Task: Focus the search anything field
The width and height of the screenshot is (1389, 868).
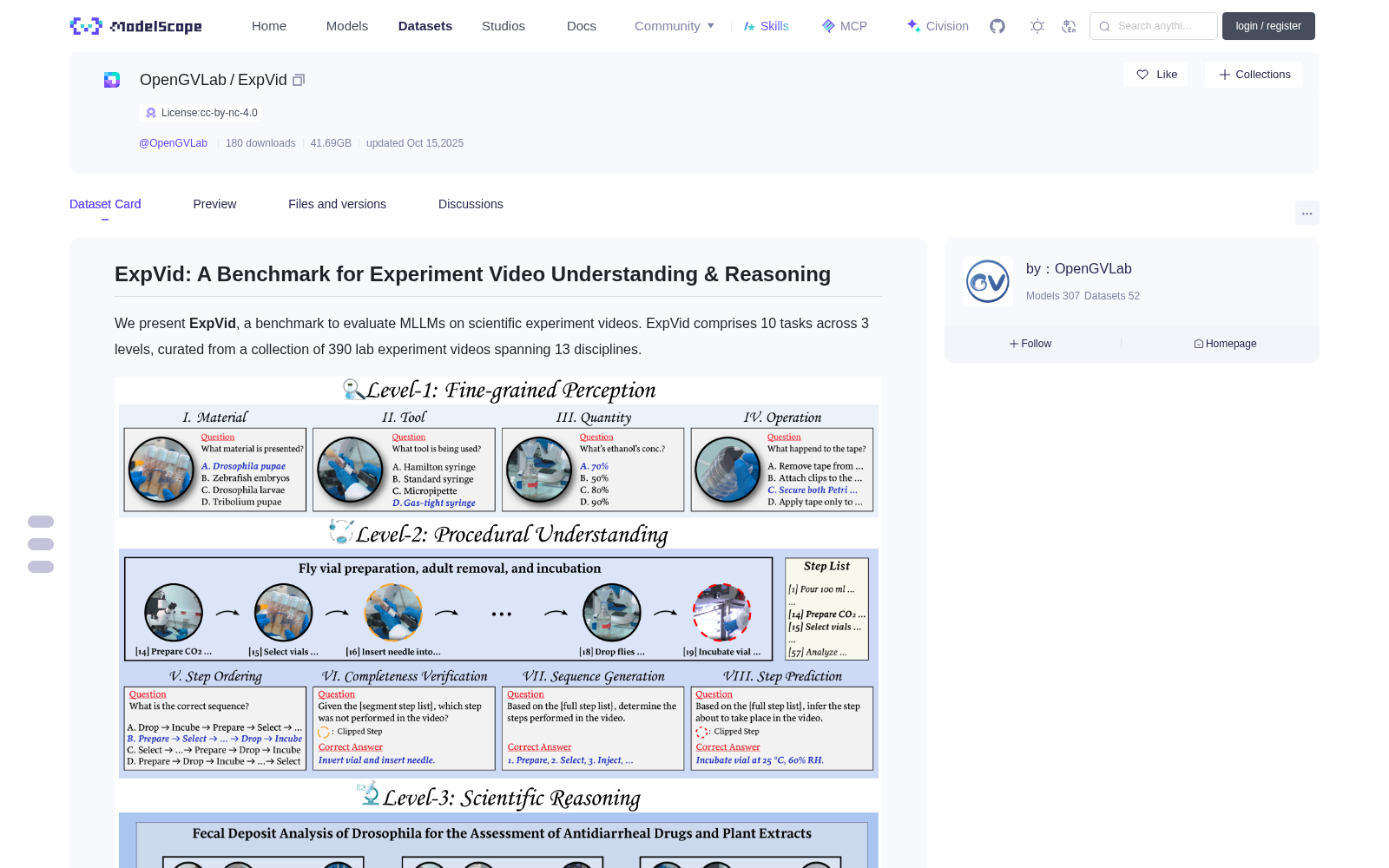Action: [x=1154, y=26]
